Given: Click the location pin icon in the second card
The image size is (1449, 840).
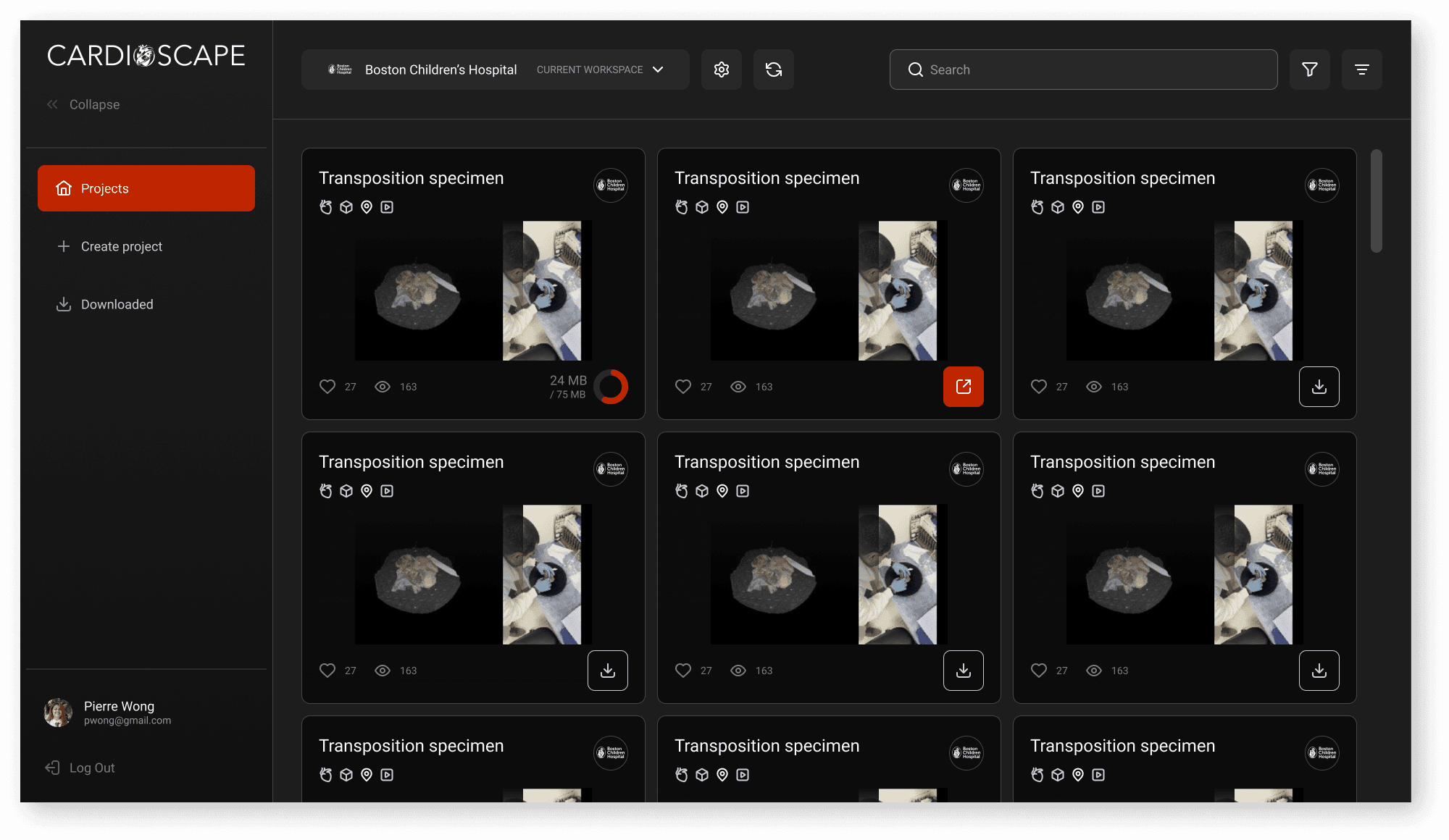Looking at the screenshot, I should (722, 207).
